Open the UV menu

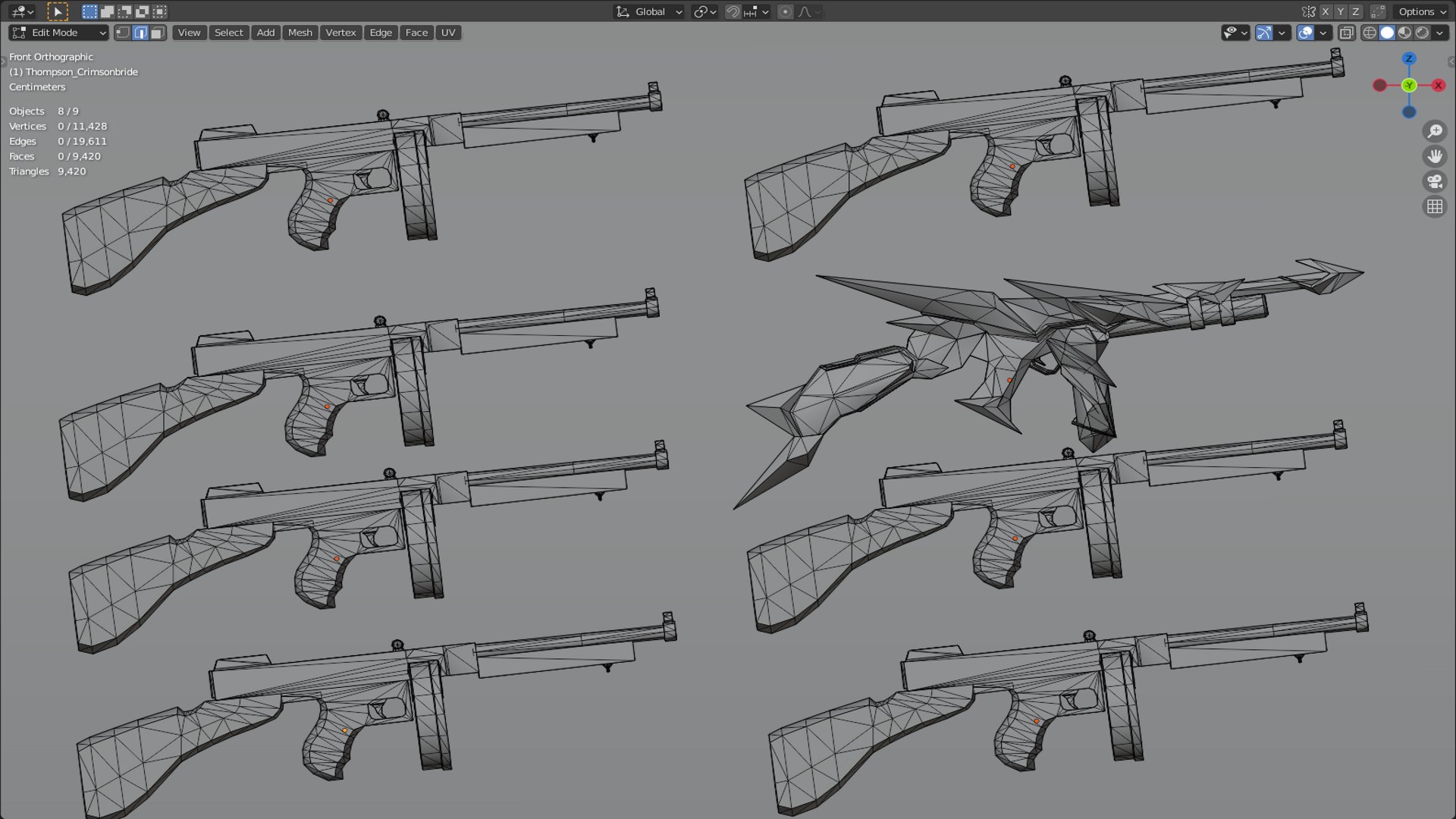(448, 33)
